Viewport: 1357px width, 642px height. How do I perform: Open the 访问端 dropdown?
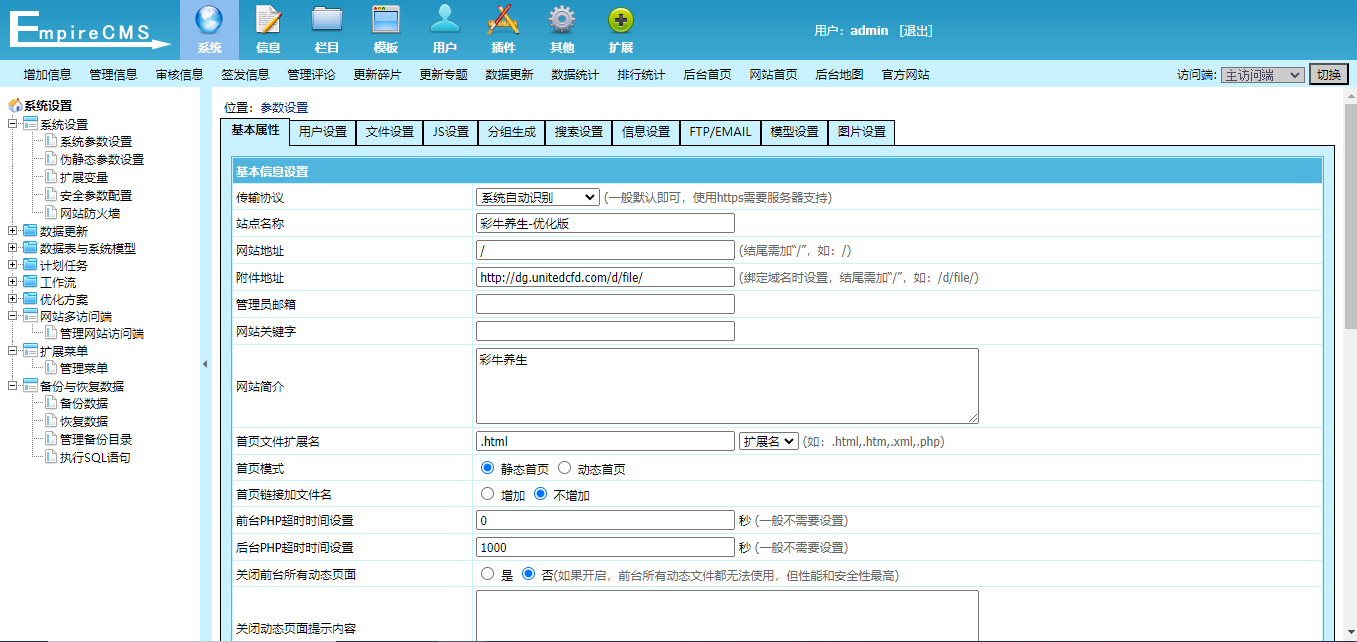pyautogui.click(x=1262, y=75)
